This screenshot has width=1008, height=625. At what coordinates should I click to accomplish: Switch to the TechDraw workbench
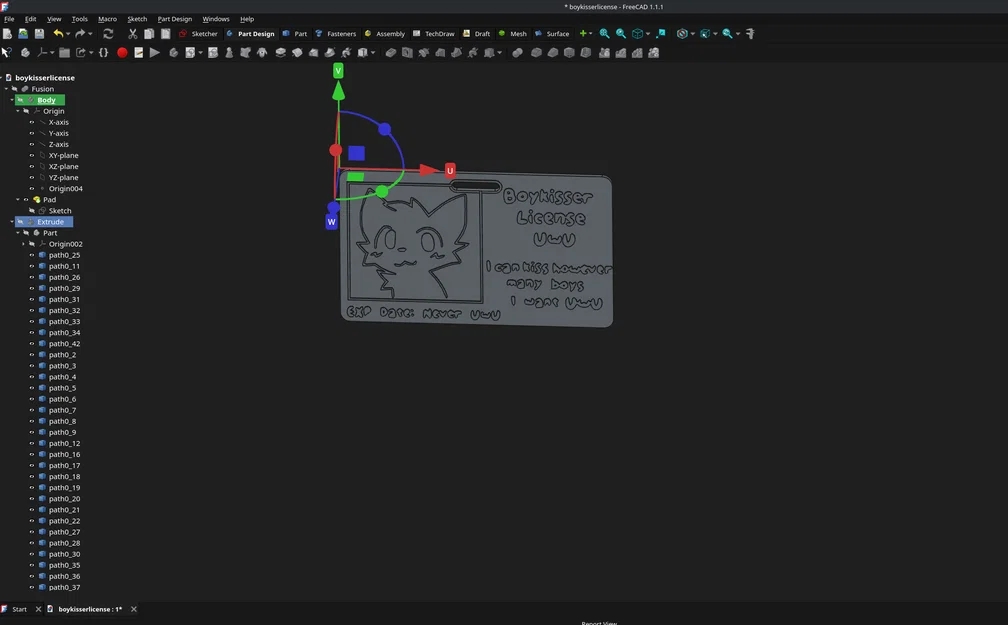click(434, 33)
